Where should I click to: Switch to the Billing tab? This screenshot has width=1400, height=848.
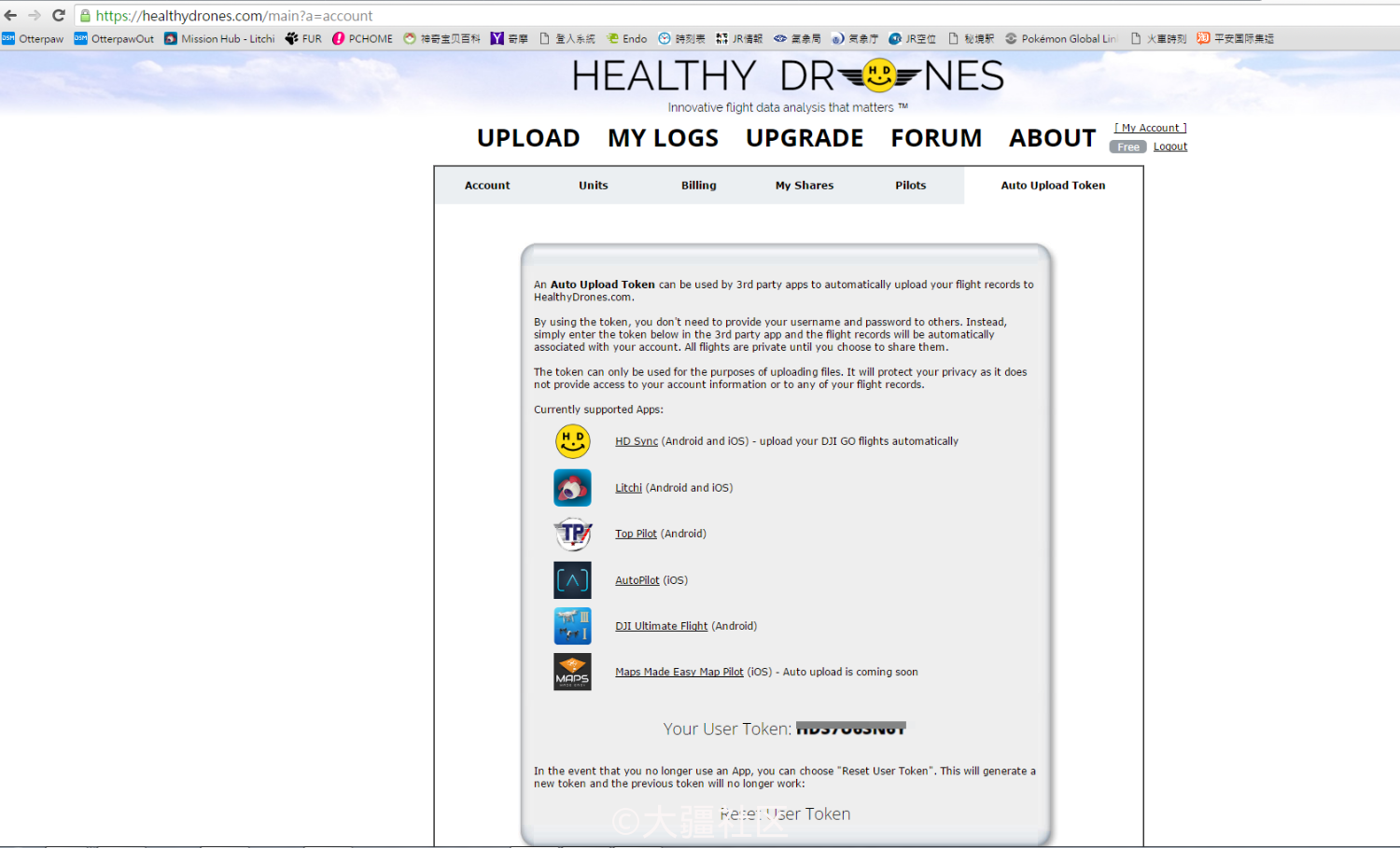coord(698,186)
